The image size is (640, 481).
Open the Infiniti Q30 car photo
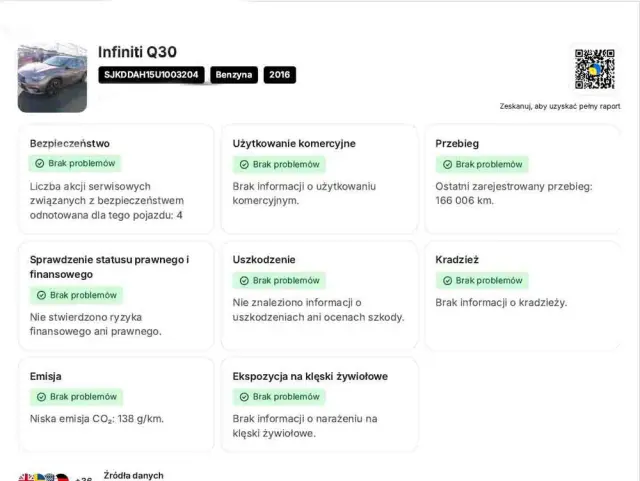pyautogui.click(x=52, y=77)
